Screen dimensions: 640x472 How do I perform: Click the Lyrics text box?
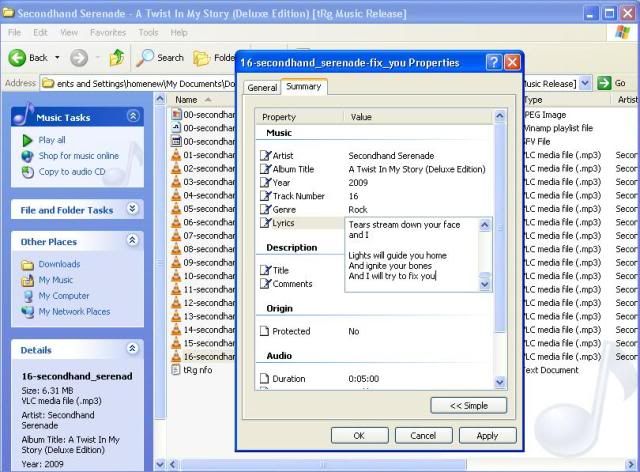410,255
